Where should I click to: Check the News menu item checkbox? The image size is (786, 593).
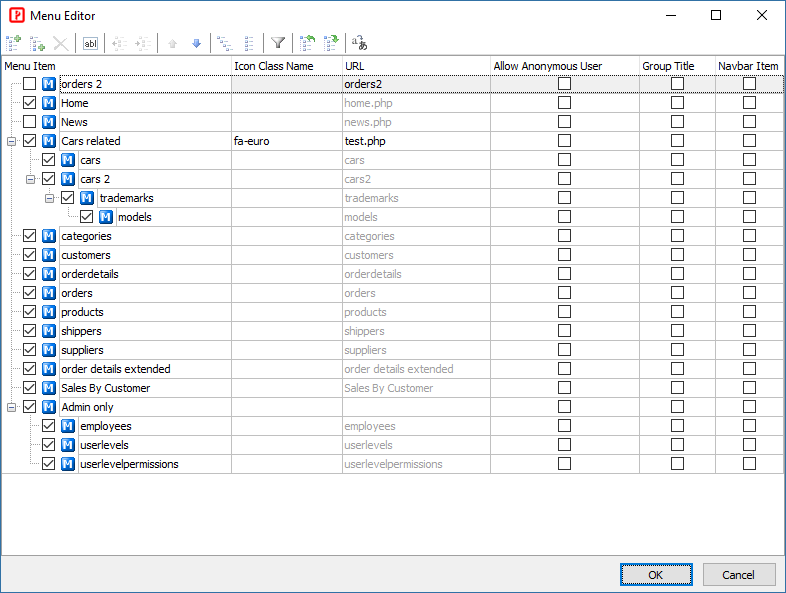30,121
